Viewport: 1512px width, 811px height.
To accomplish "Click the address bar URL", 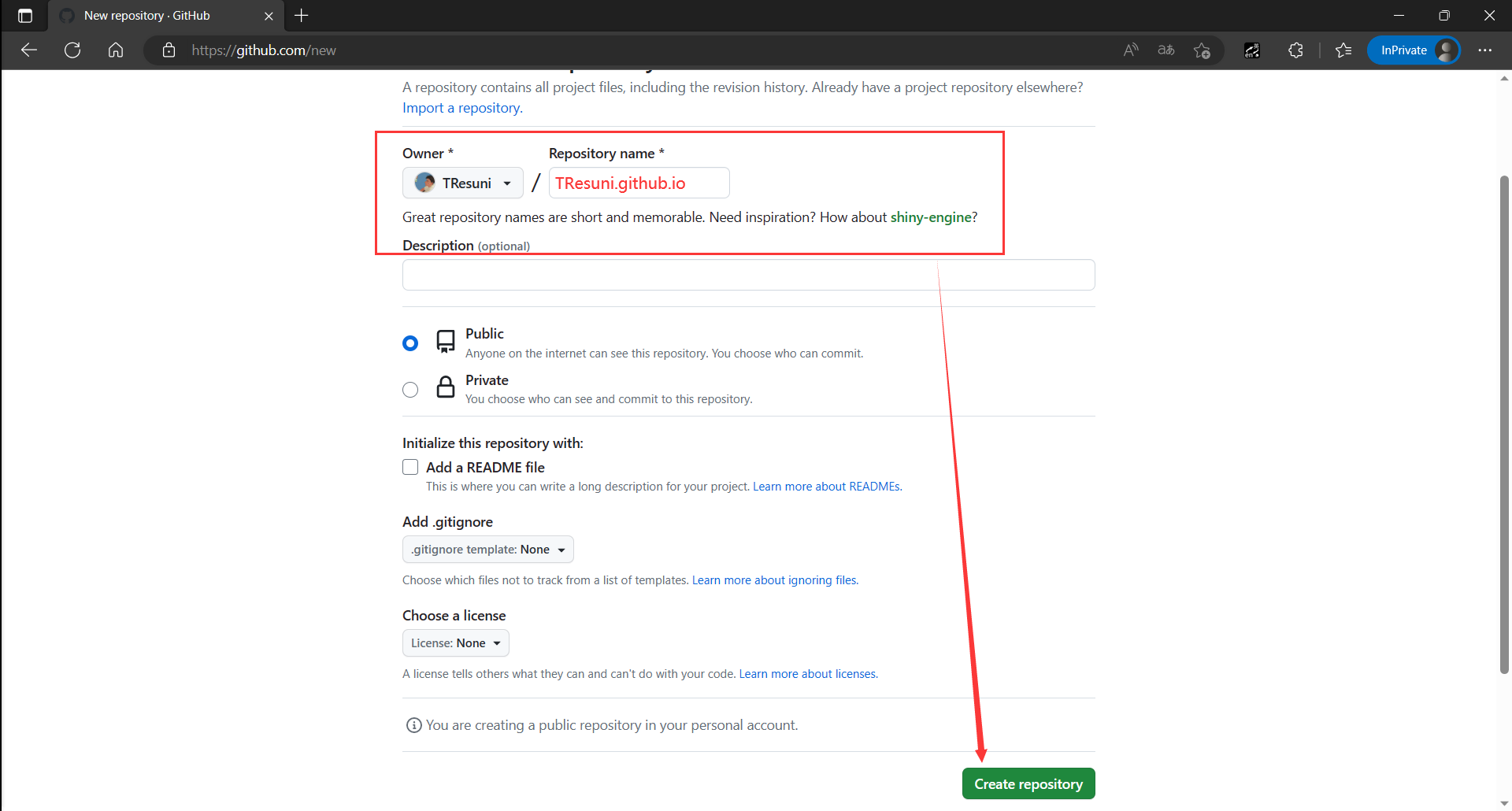I will [264, 50].
